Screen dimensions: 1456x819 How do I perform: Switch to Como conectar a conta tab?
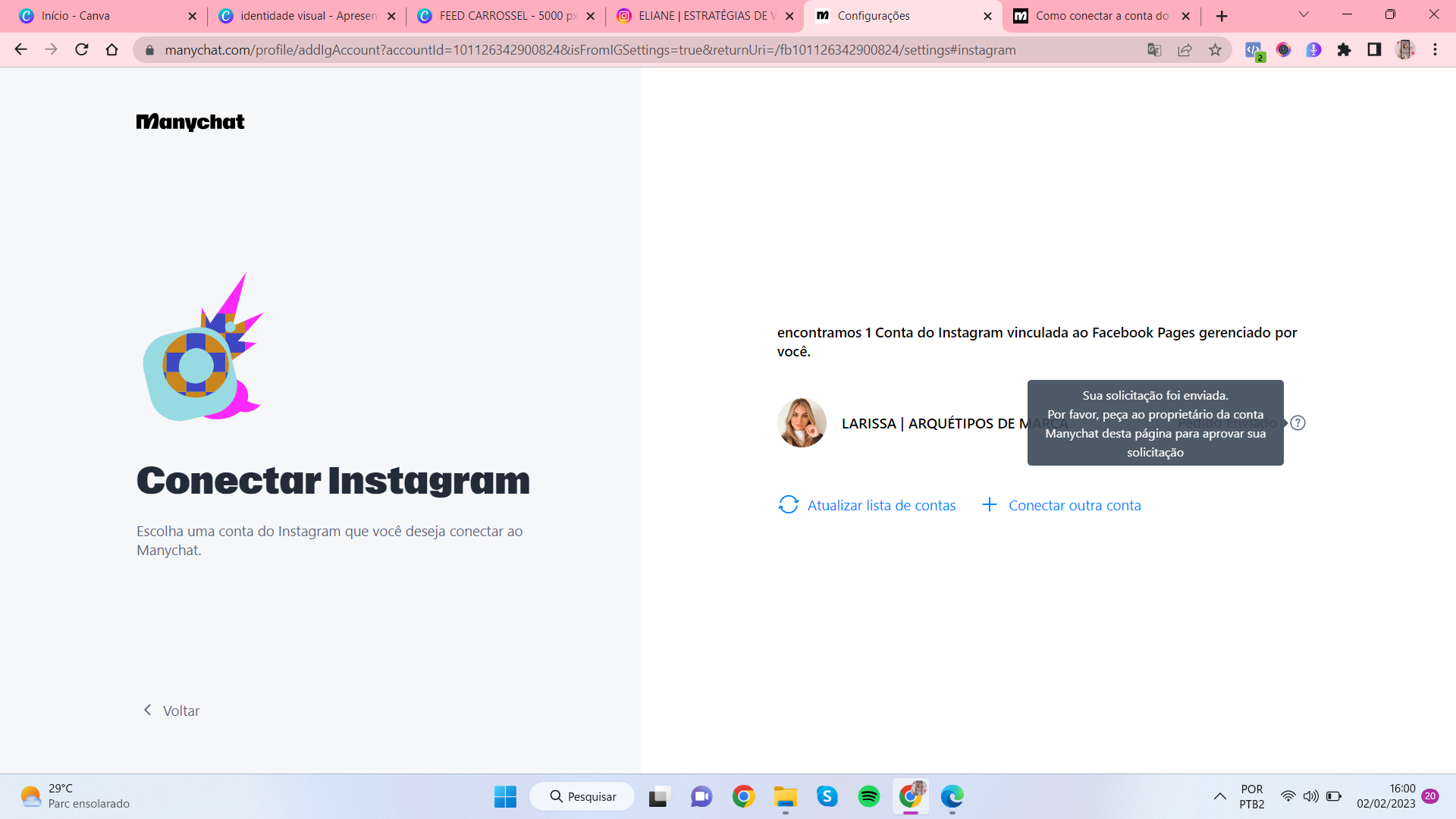[1101, 16]
